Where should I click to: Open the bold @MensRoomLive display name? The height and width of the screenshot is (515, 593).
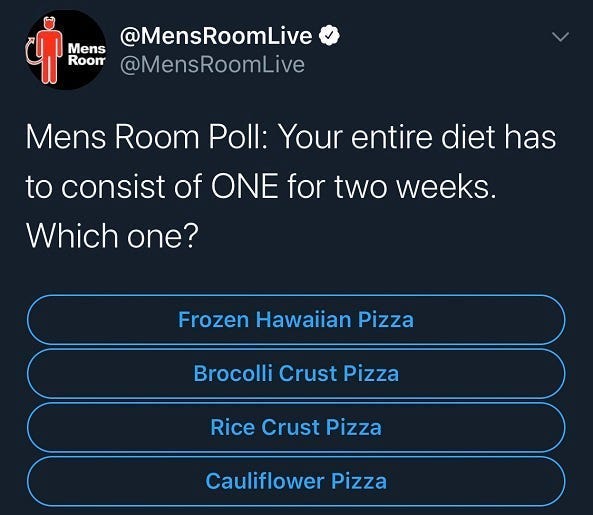point(216,36)
